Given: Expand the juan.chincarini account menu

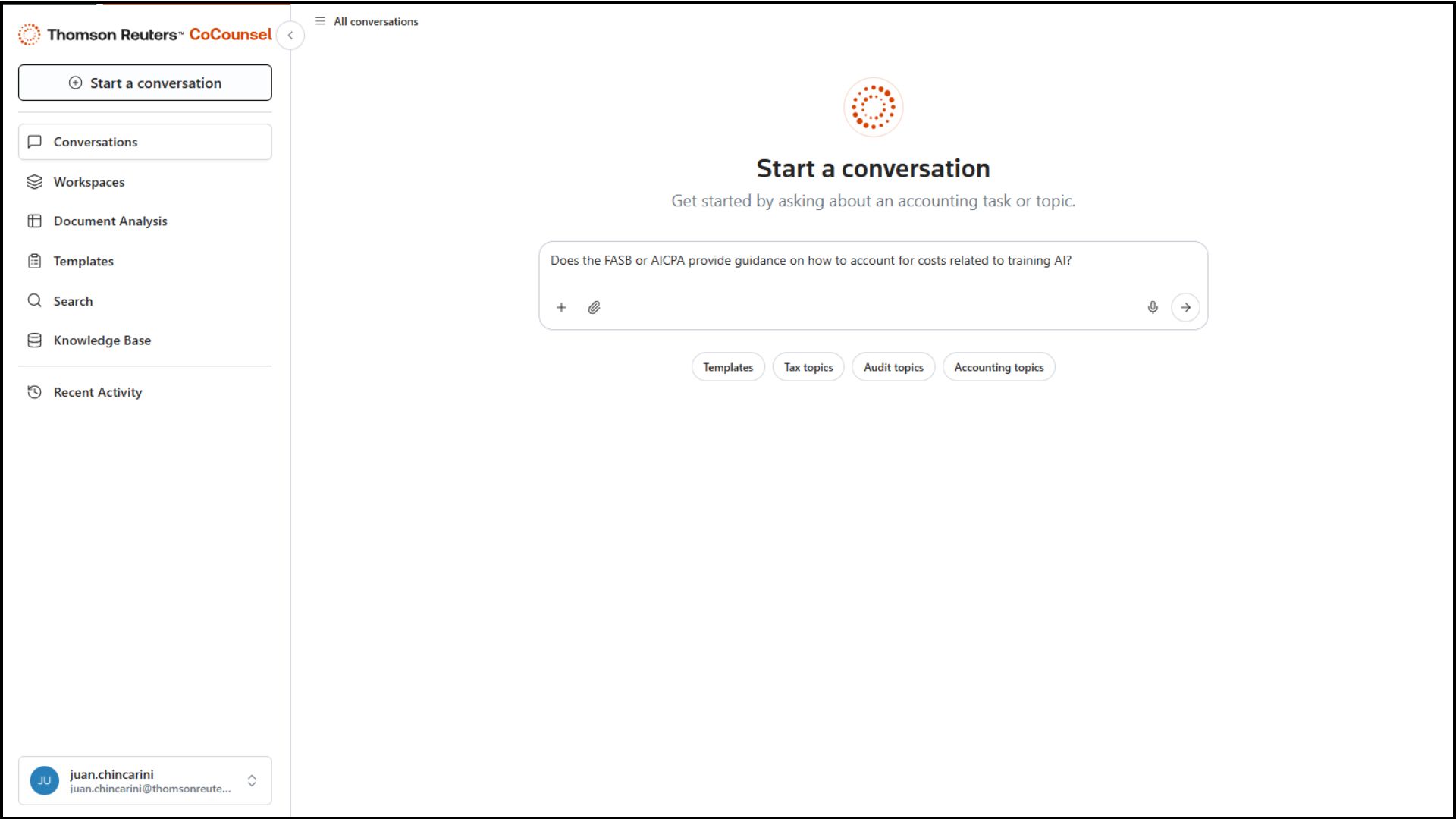Looking at the screenshot, I should click(x=252, y=780).
